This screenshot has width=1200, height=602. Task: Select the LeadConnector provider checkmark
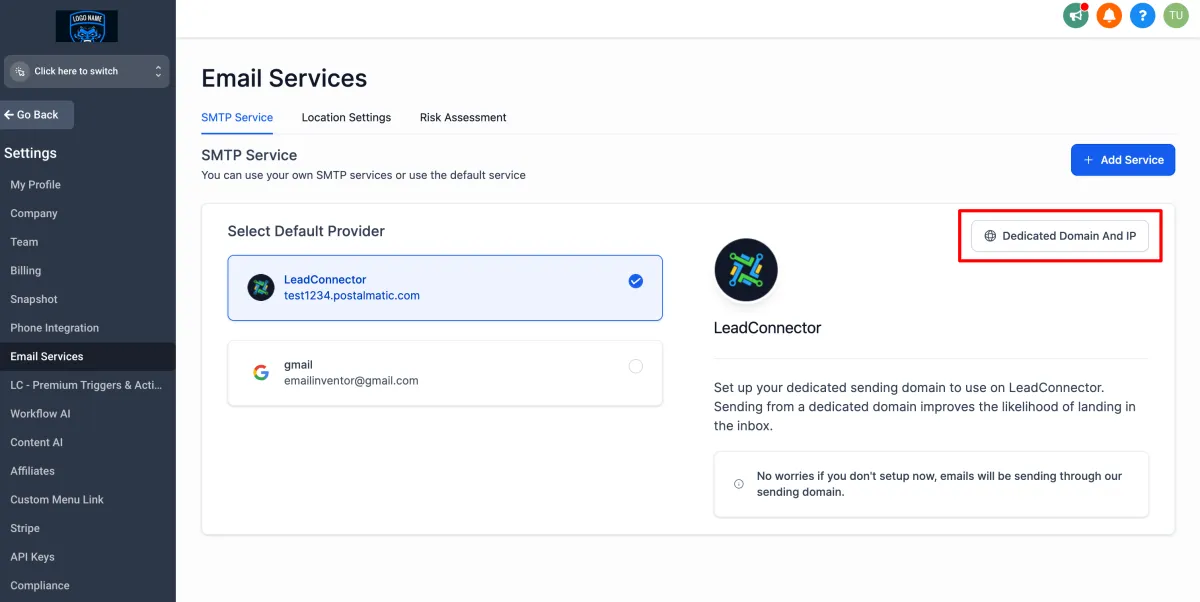click(x=636, y=281)
